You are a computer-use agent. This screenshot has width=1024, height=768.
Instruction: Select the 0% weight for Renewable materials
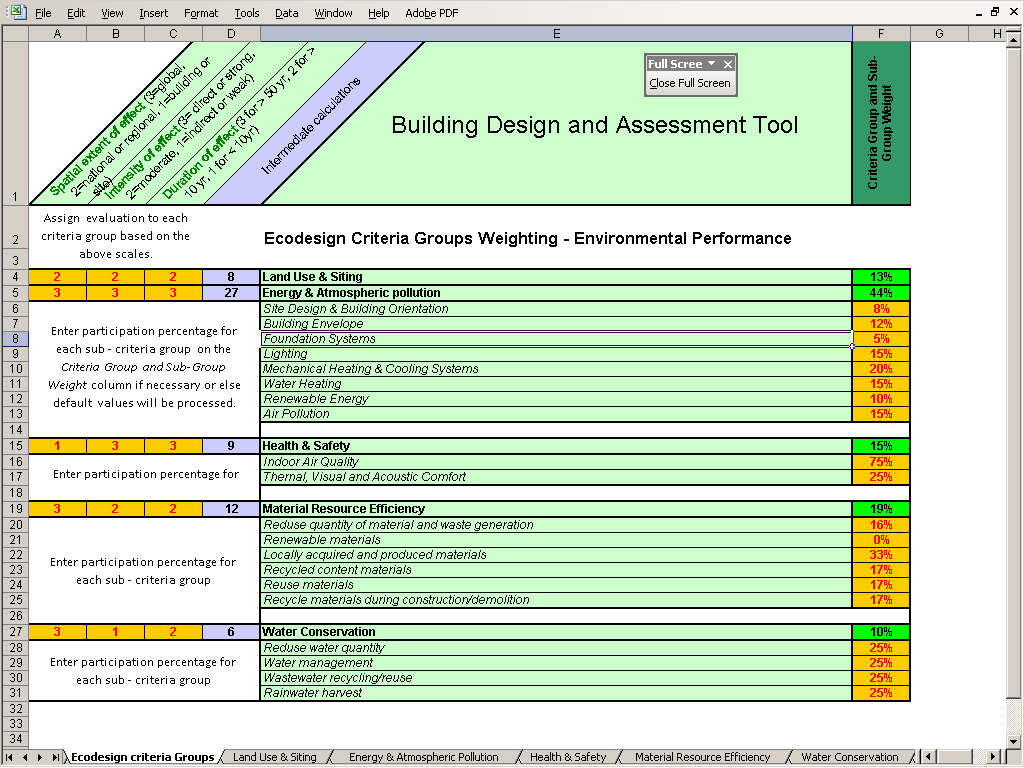click(x=881, y=540)
